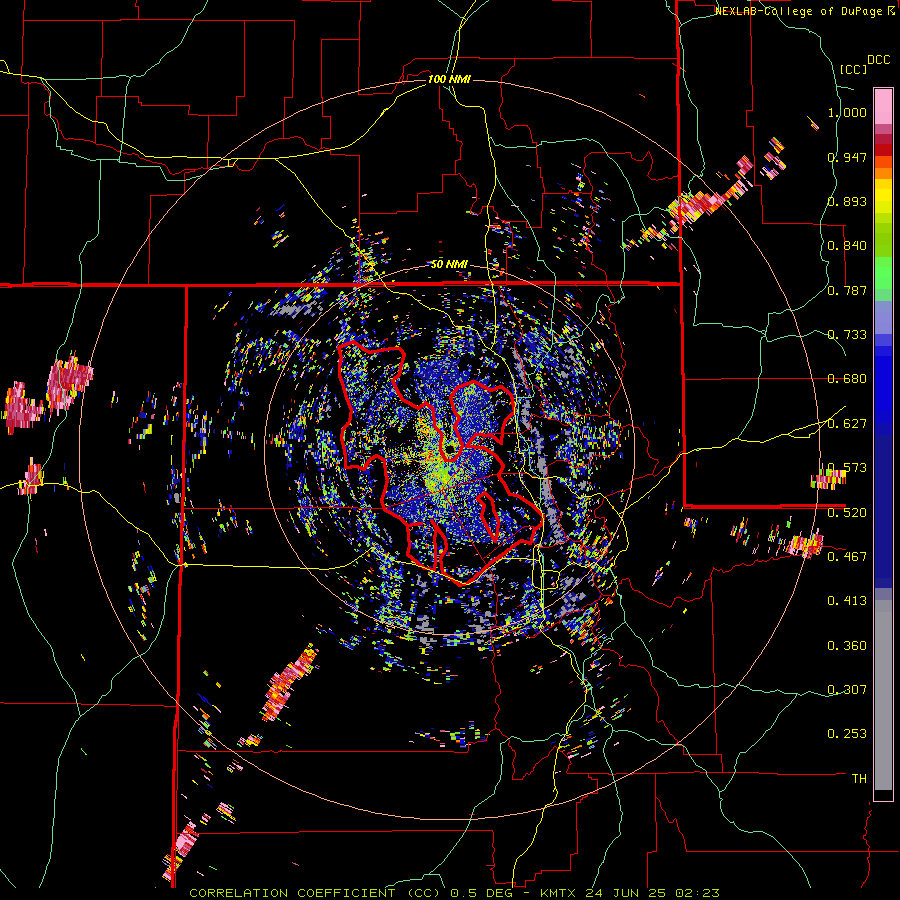Viewport: 900px width, 900px height.
Task: Select the 0.787 scale value
Action: point(847,290)
